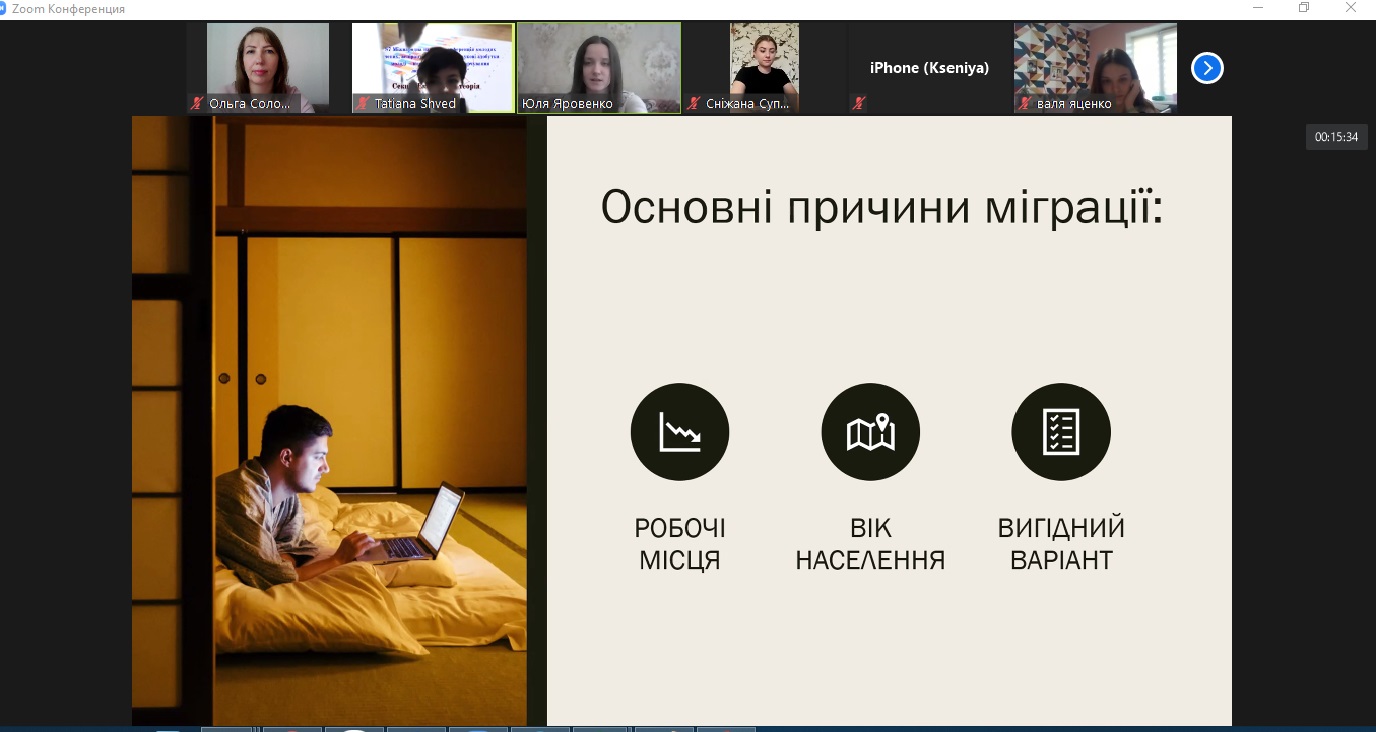Click the muted microphone icon for Сніжана Суп…

click(x=693, y=103)
